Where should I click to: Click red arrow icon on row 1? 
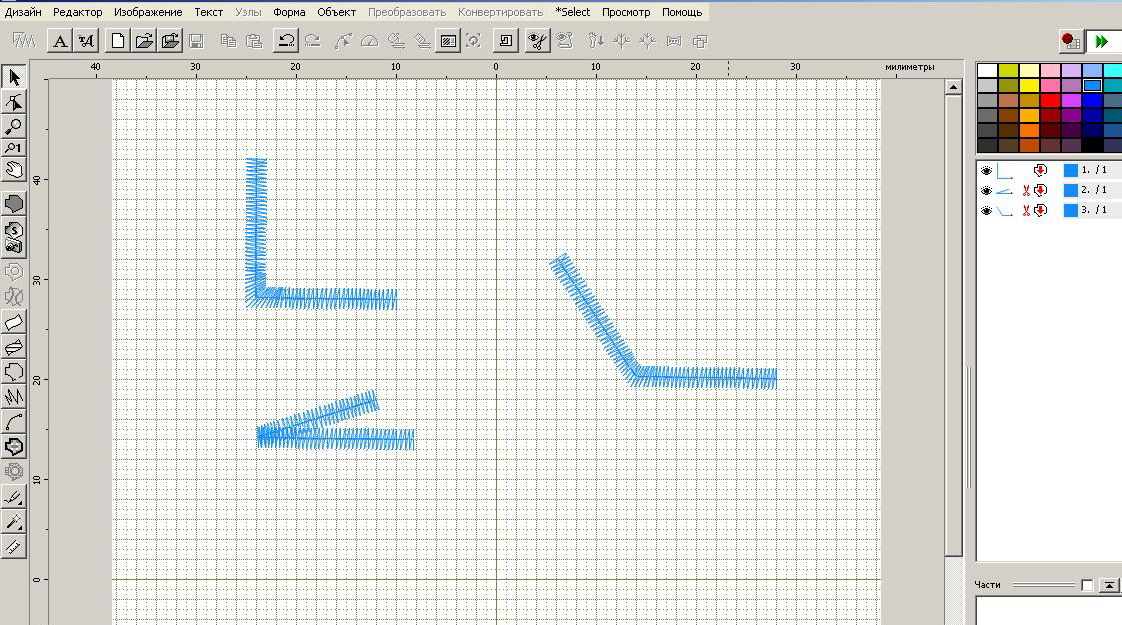[x=1040, y=170]
